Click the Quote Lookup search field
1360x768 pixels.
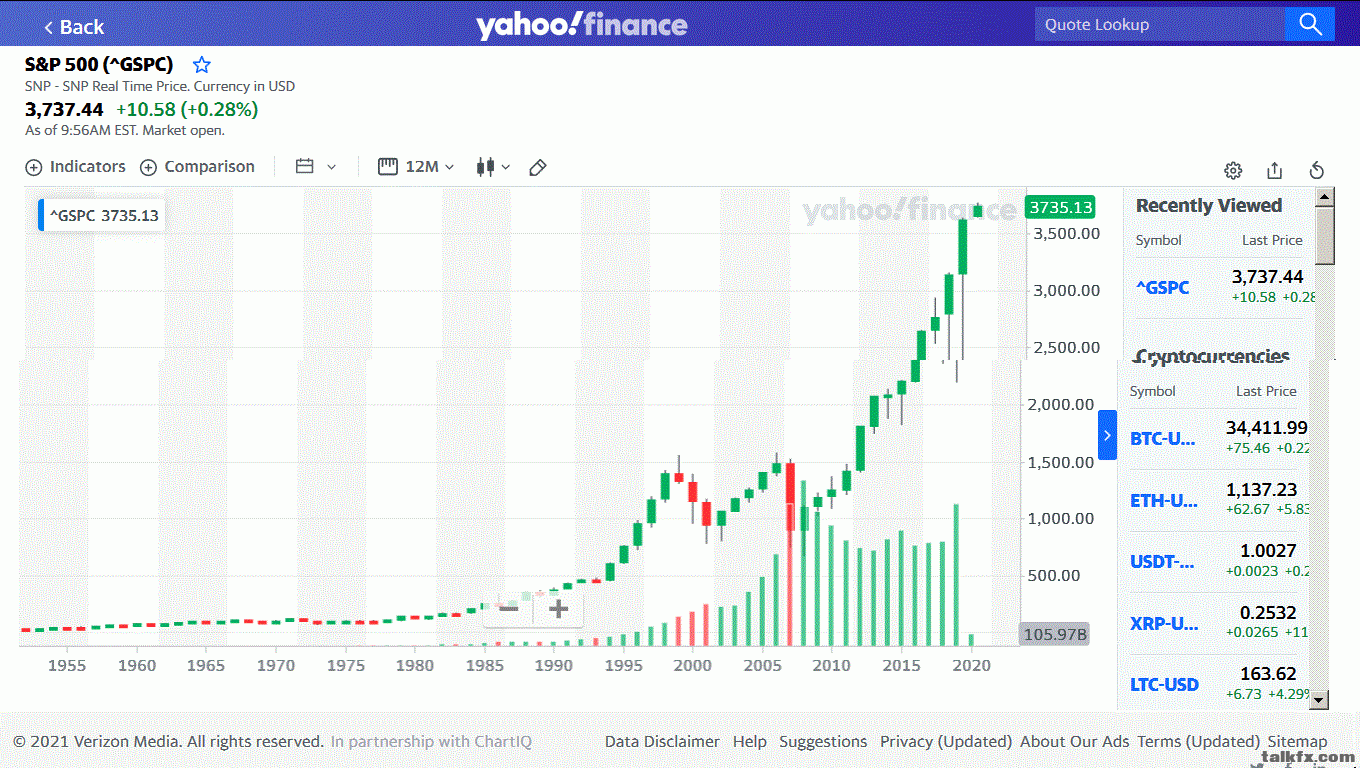click(1160, 24)
